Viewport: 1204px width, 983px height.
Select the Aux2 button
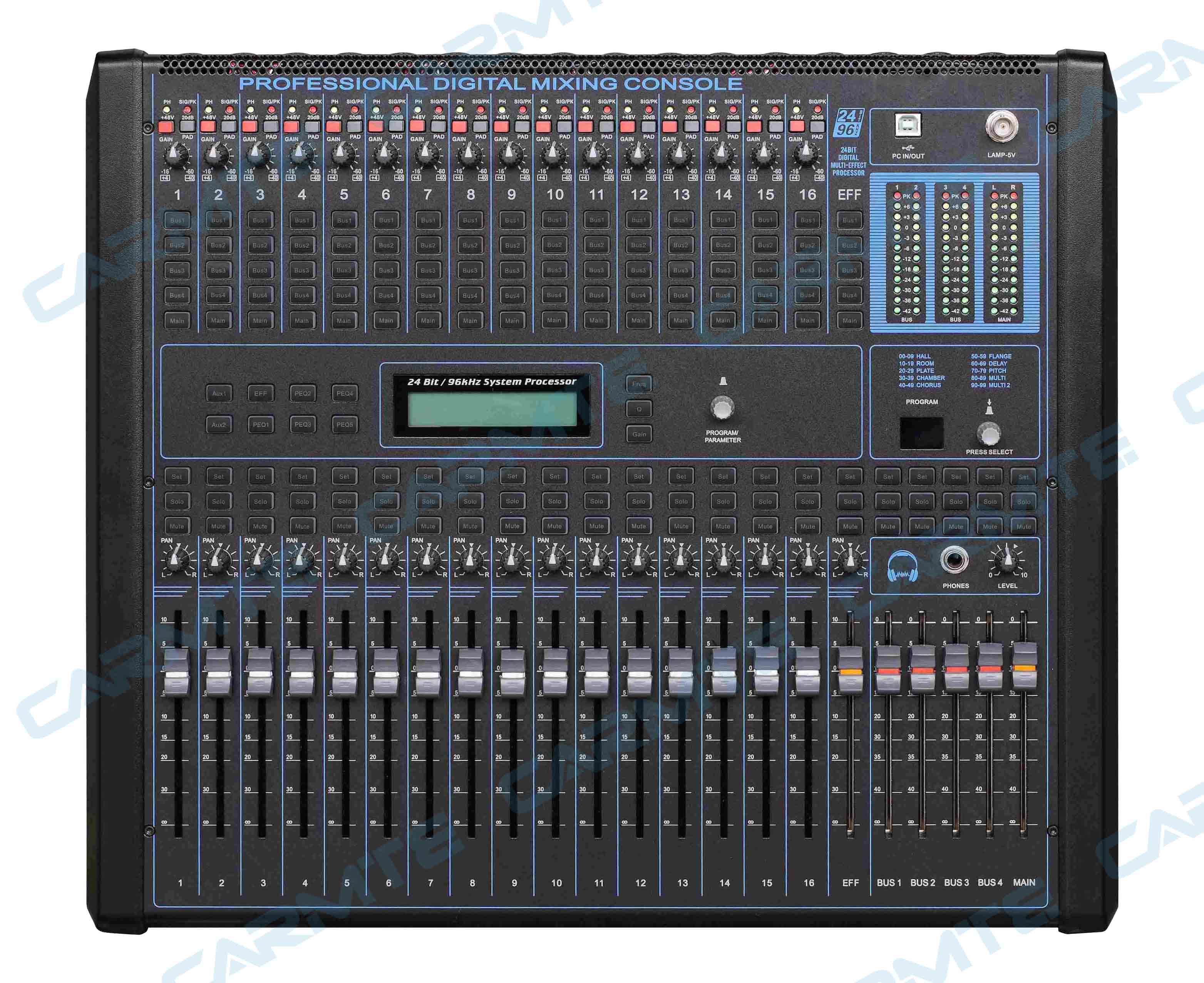219,425
